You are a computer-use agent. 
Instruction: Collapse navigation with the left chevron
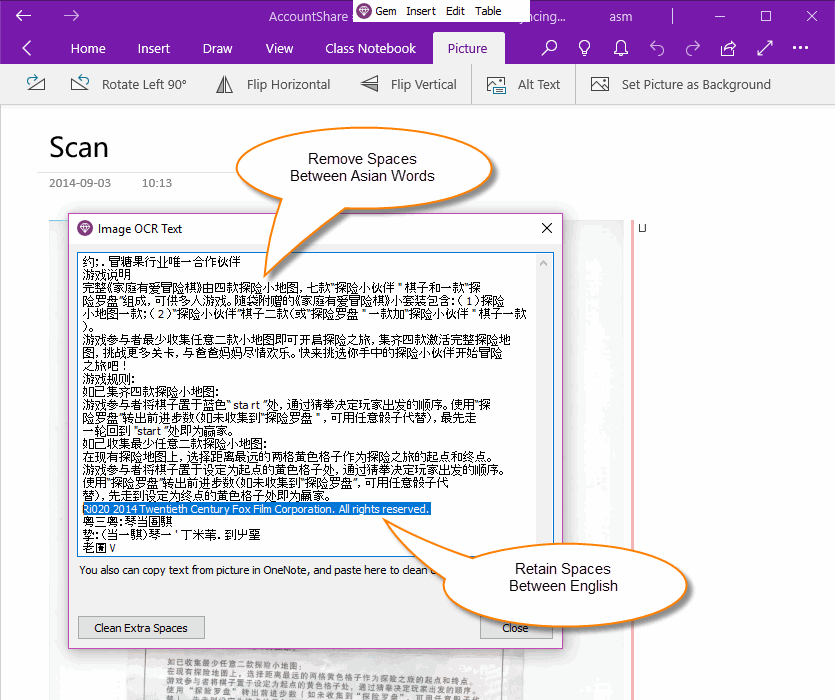coord(27,48)
